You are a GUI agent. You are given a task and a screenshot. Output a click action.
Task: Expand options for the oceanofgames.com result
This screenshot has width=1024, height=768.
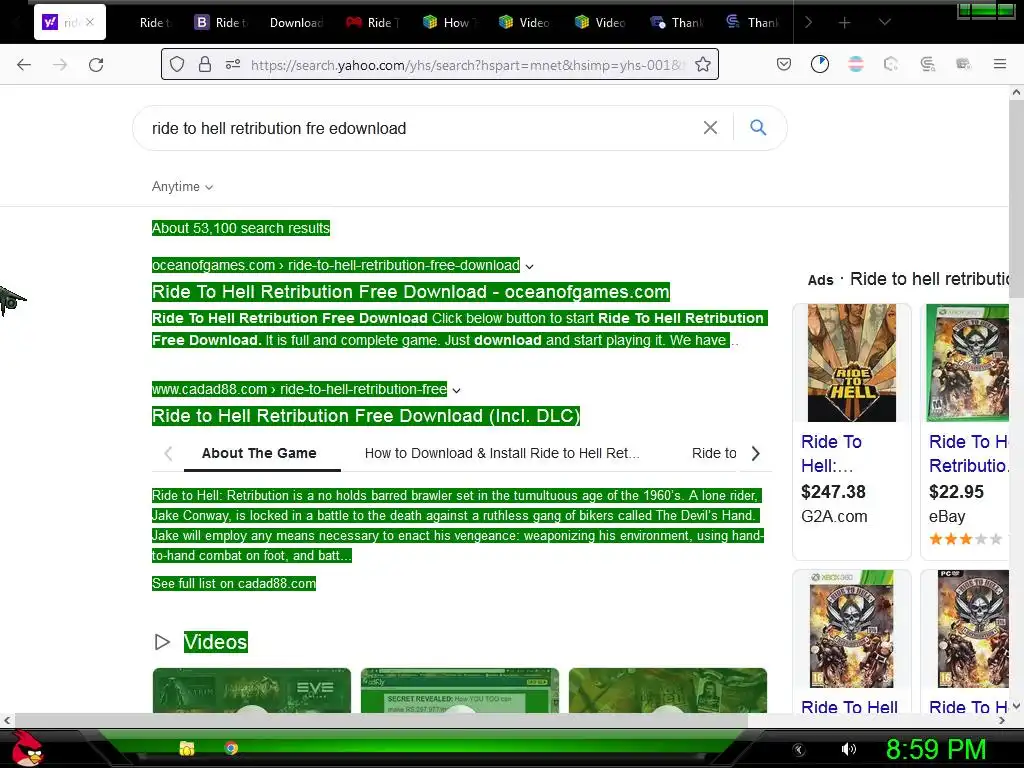point(530,266)
